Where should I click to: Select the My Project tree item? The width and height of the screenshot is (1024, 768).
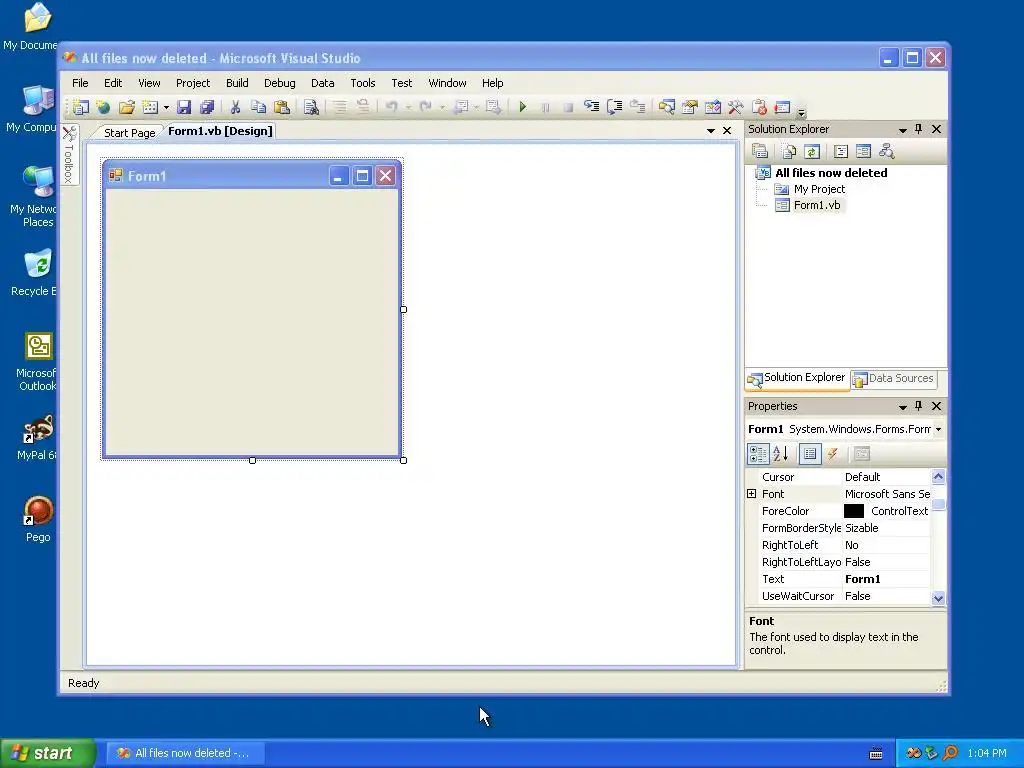[819, 189]
